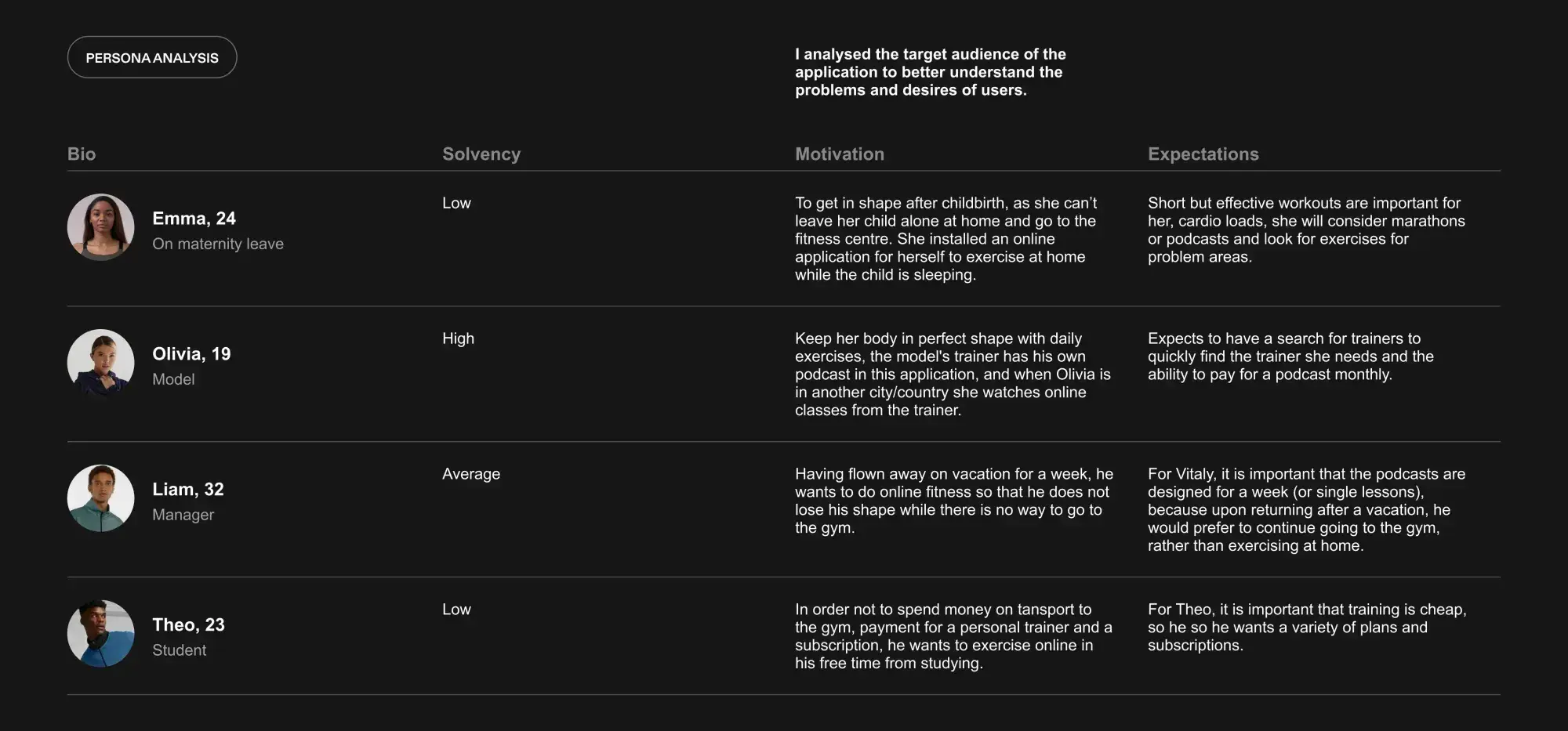Select Emma's profile avatar photo
The image size is (1568, 731).
(100, 227)
